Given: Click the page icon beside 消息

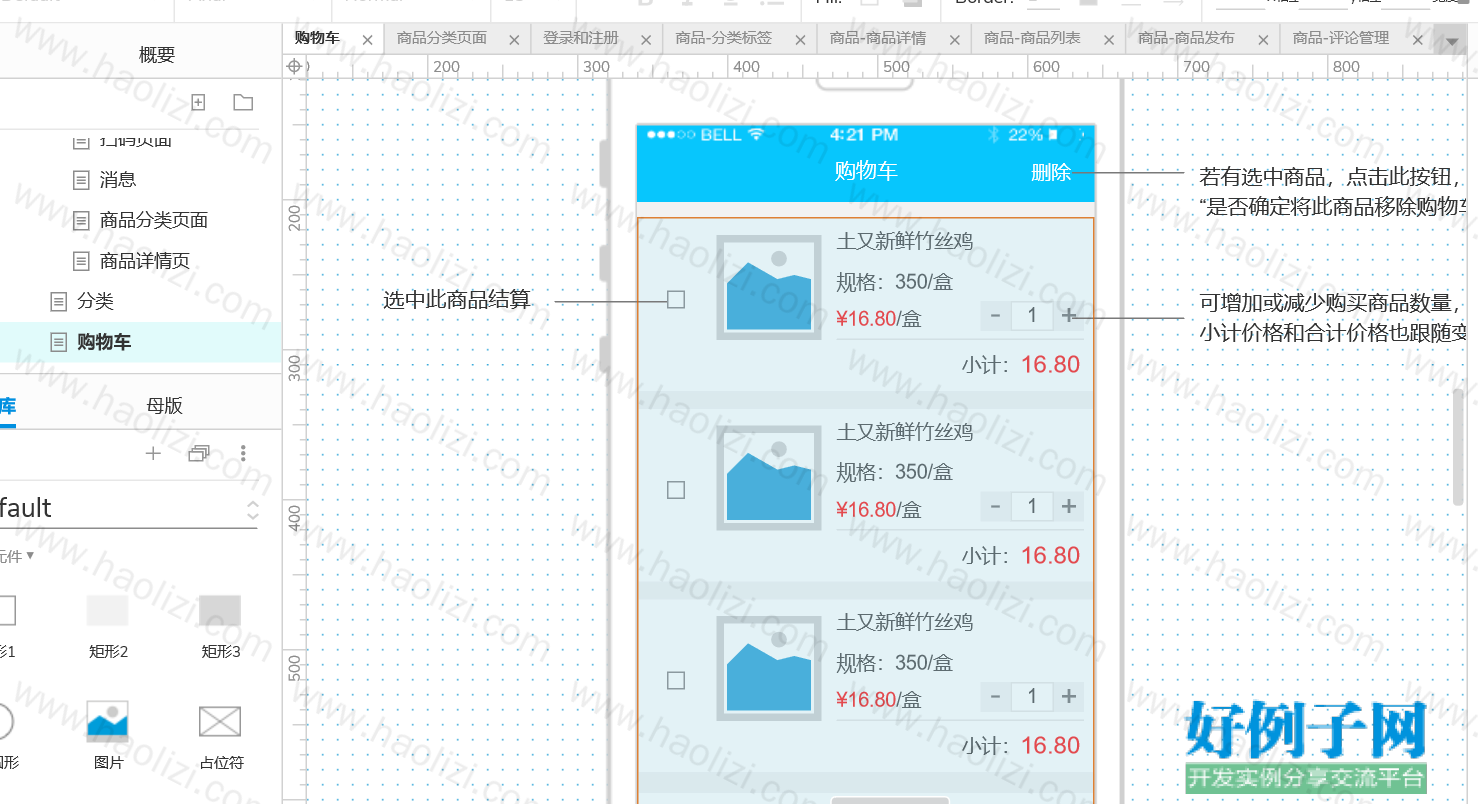Looking at the screenshot, I should (x=81, y=180).
